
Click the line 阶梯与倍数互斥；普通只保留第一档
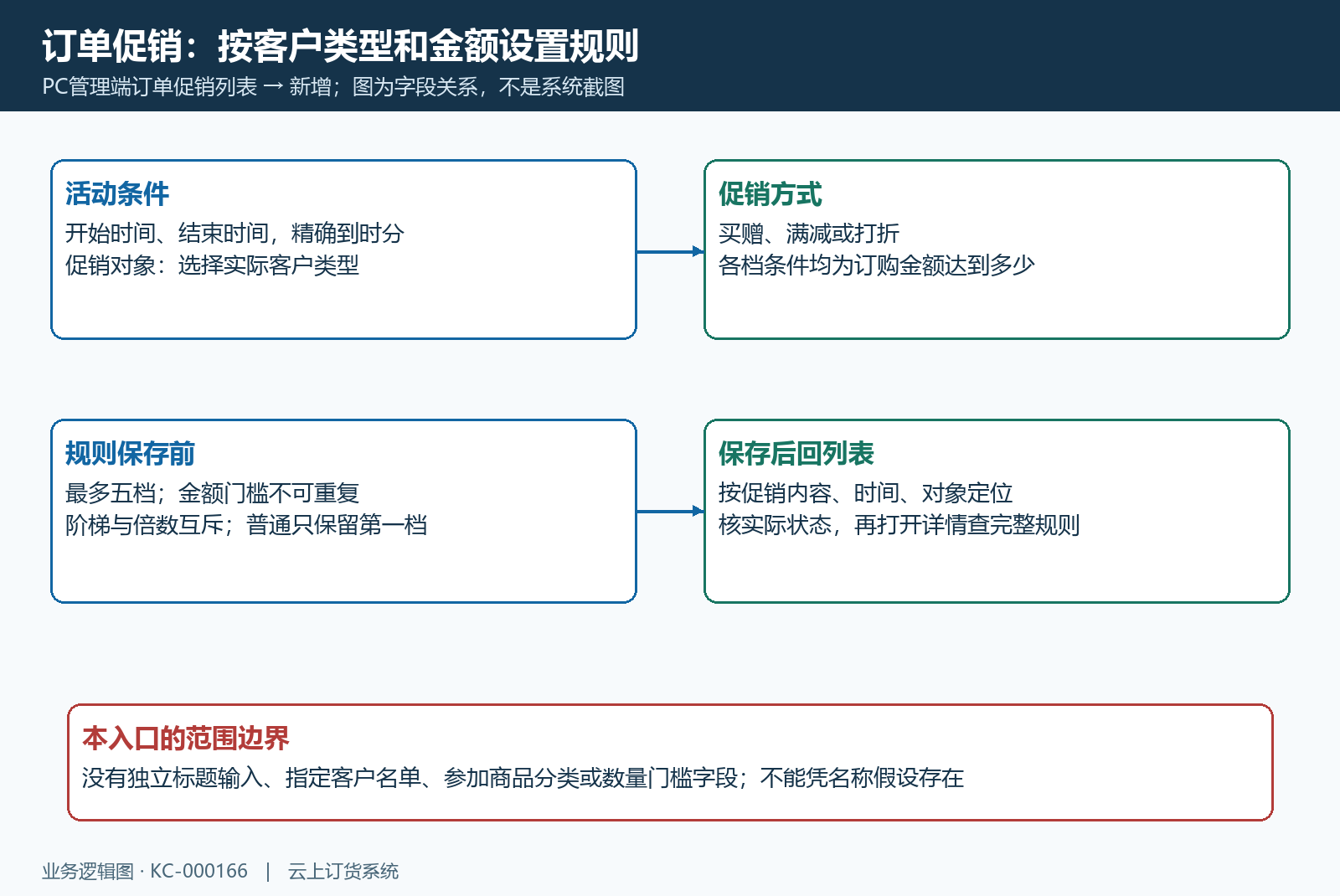[x=246, y=525]
